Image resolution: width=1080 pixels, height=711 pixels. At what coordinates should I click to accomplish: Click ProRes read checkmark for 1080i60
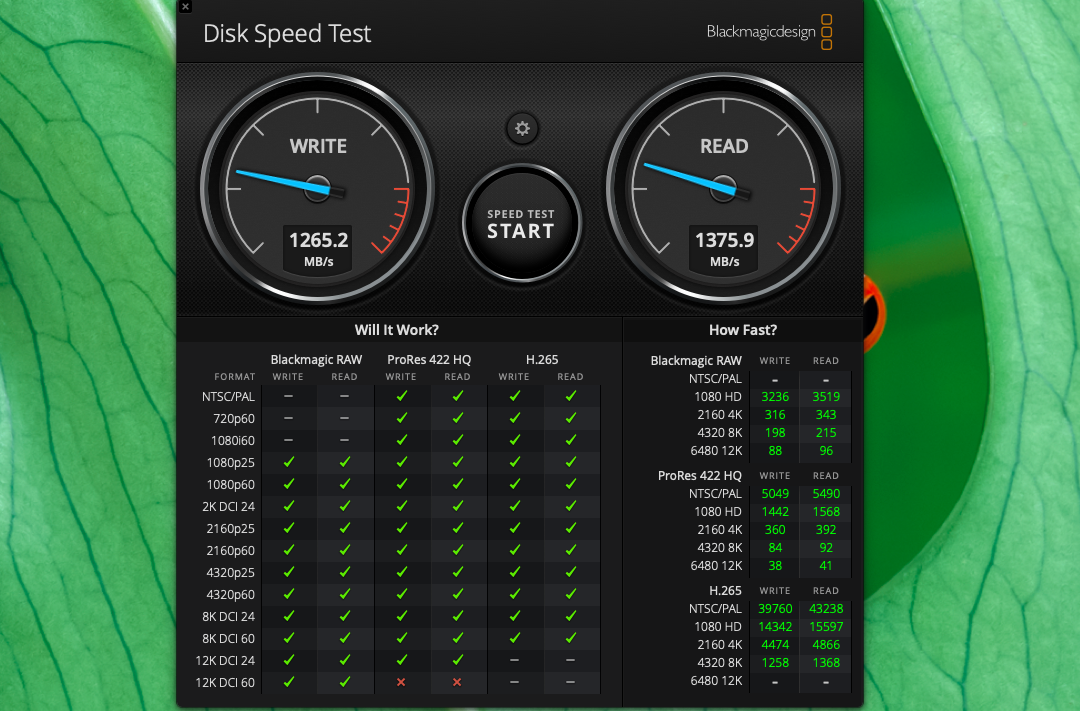point(458,440)
